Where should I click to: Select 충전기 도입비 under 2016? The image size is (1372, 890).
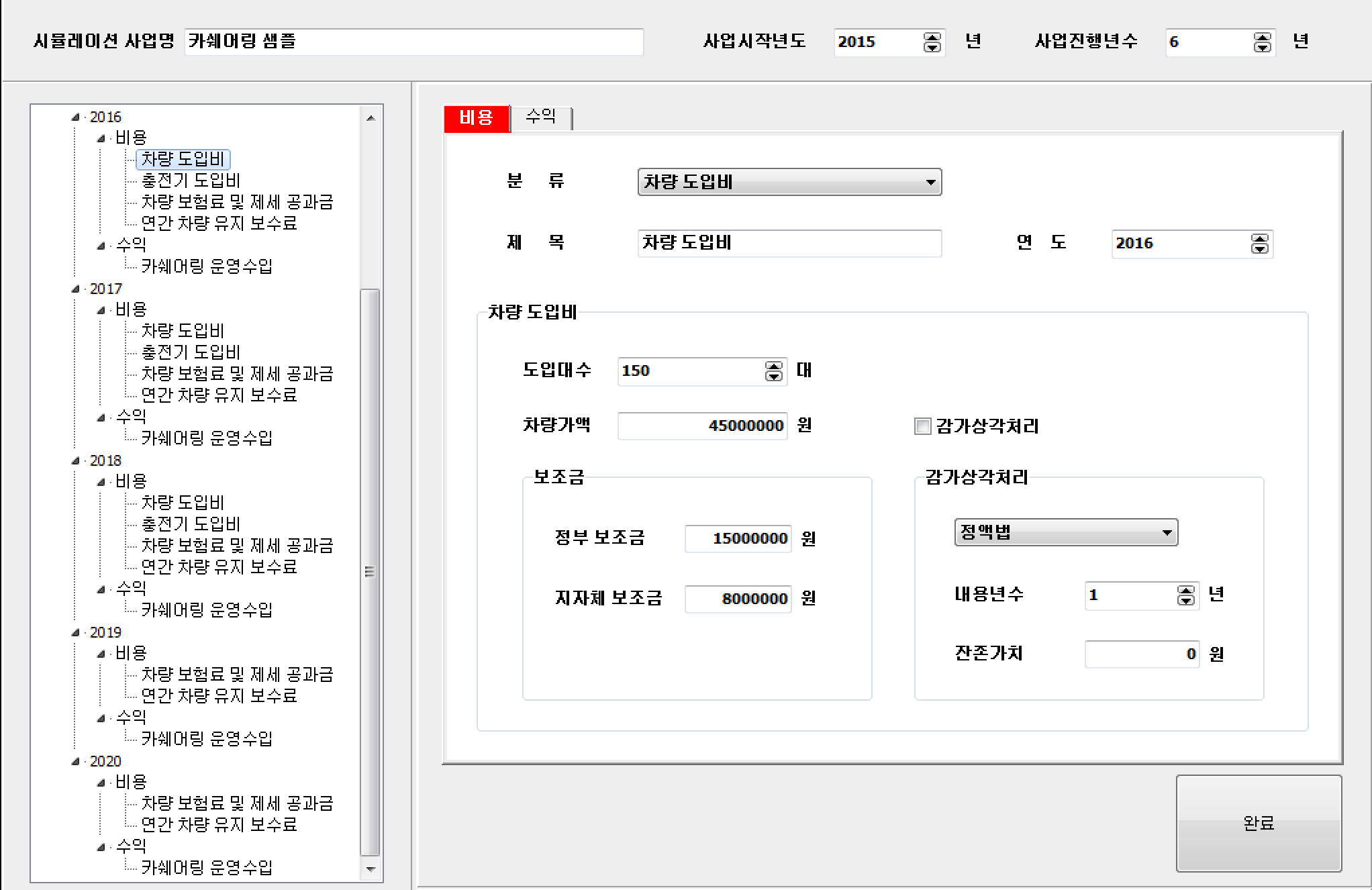(191, 181)
